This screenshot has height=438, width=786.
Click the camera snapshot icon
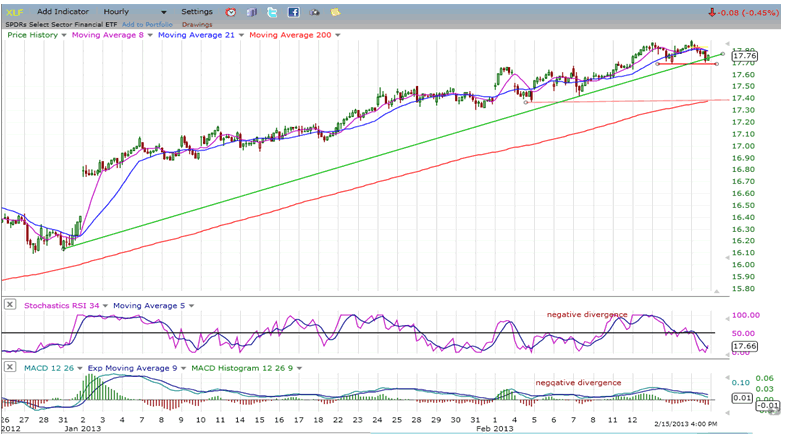pyautogui.click(x=315, y=12)
